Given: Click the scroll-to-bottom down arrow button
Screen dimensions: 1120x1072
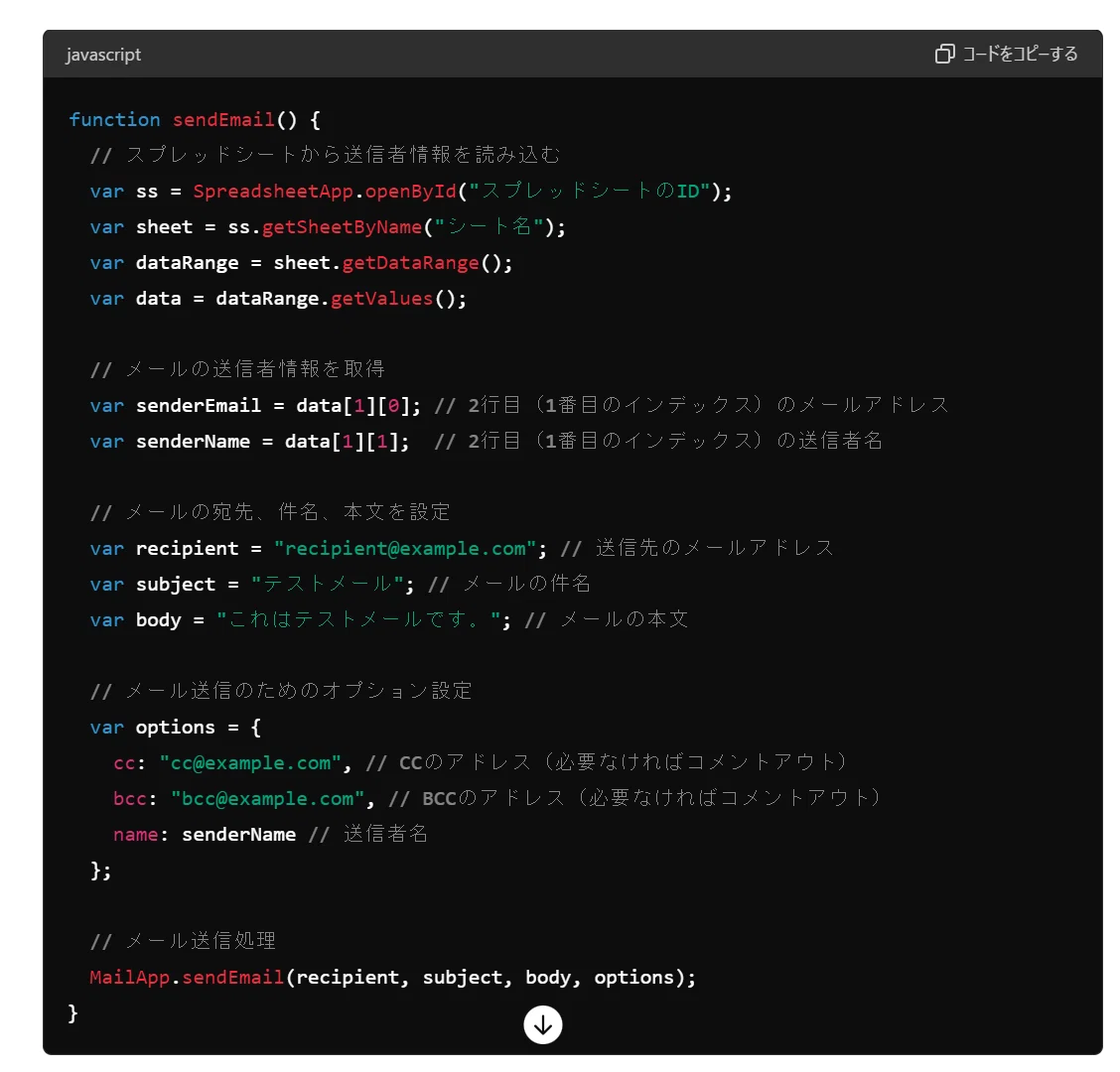Looking at the screenshot, I should click(543, 1025).
